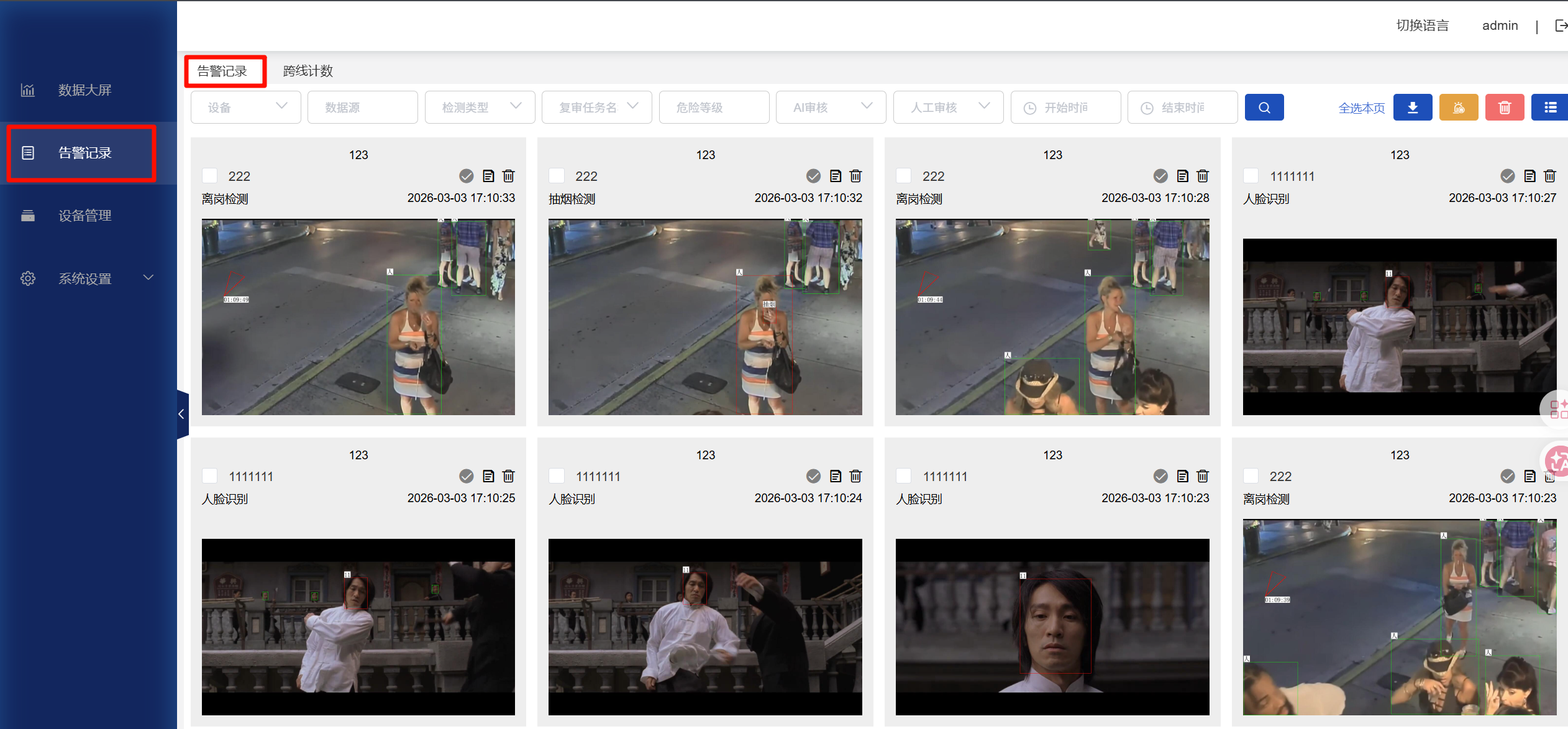
Task: Collapse the sidebar with the left arrow handle
Action: point(182,414)
